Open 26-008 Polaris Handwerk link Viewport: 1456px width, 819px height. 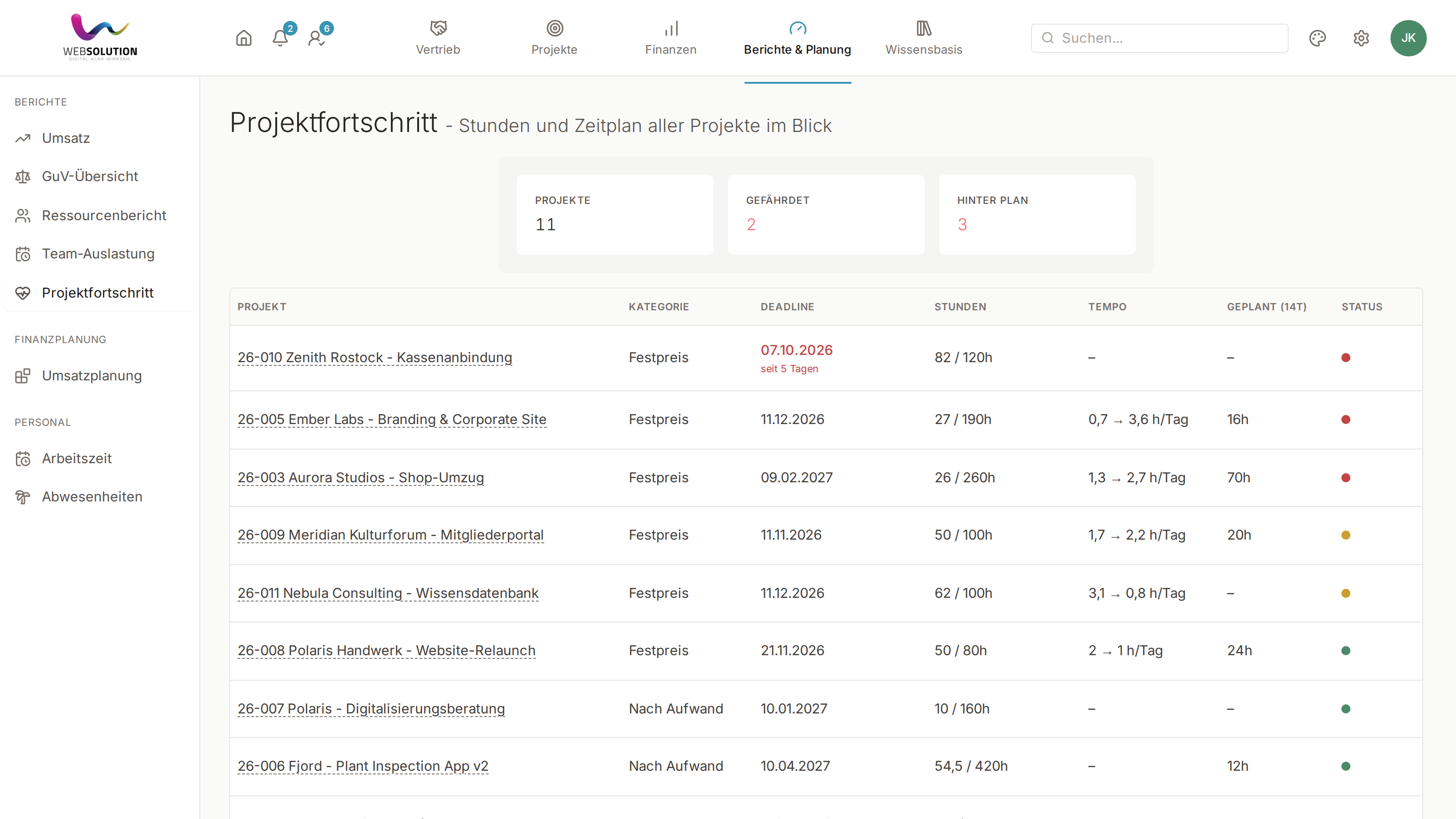click(x=387, y=651)
